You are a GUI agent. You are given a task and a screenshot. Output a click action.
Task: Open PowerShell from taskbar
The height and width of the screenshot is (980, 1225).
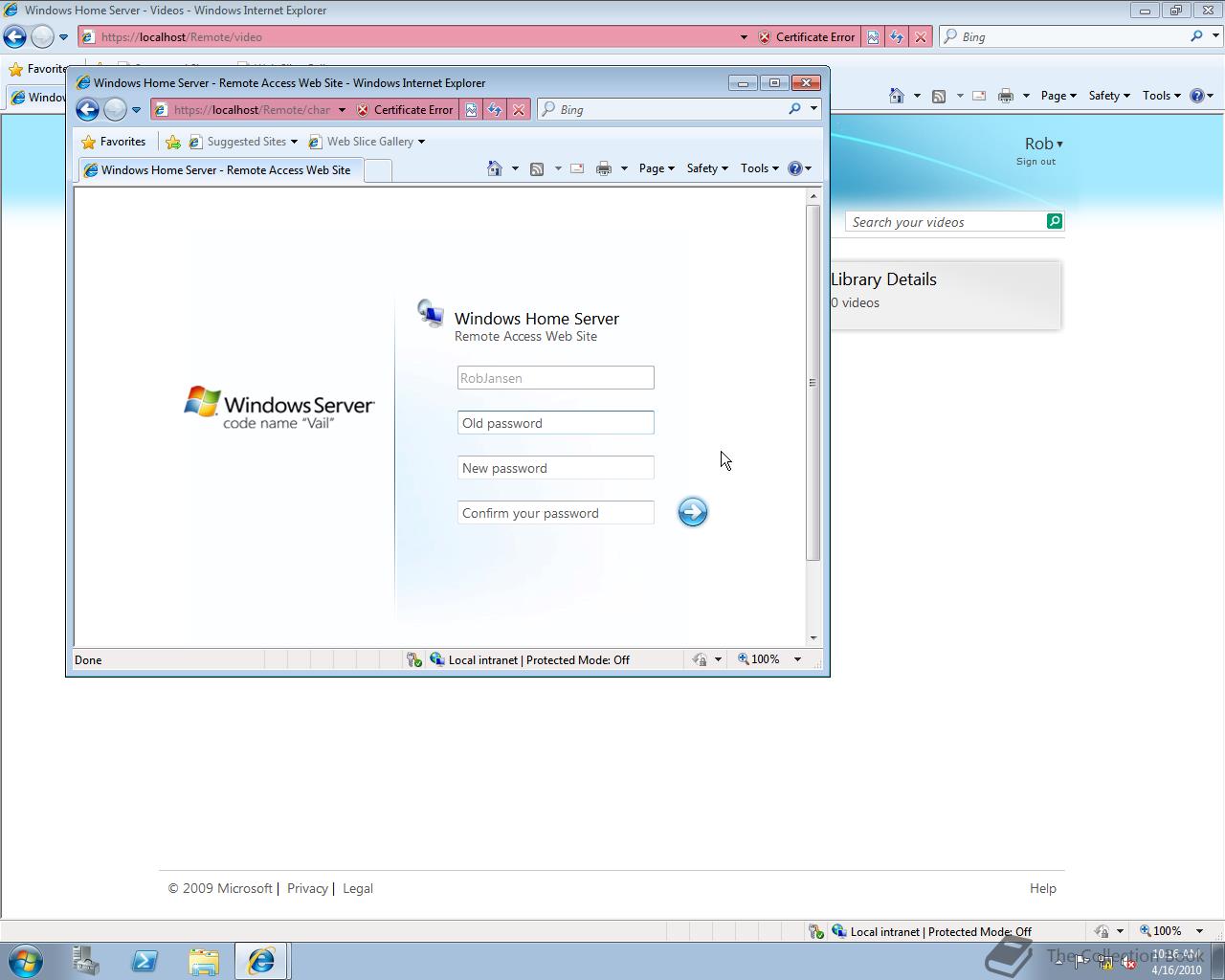point(145,961)
